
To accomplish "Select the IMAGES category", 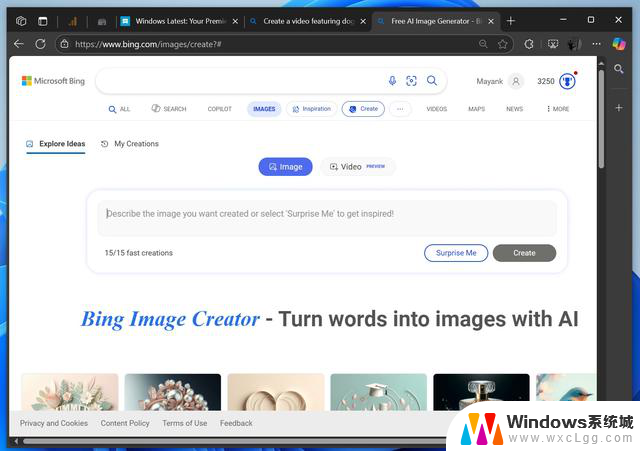I will click(x=264, y=109).
